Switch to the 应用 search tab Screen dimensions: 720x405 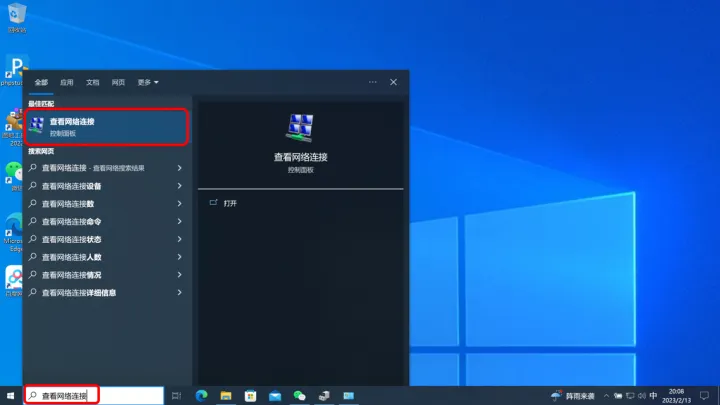[67, 82]
